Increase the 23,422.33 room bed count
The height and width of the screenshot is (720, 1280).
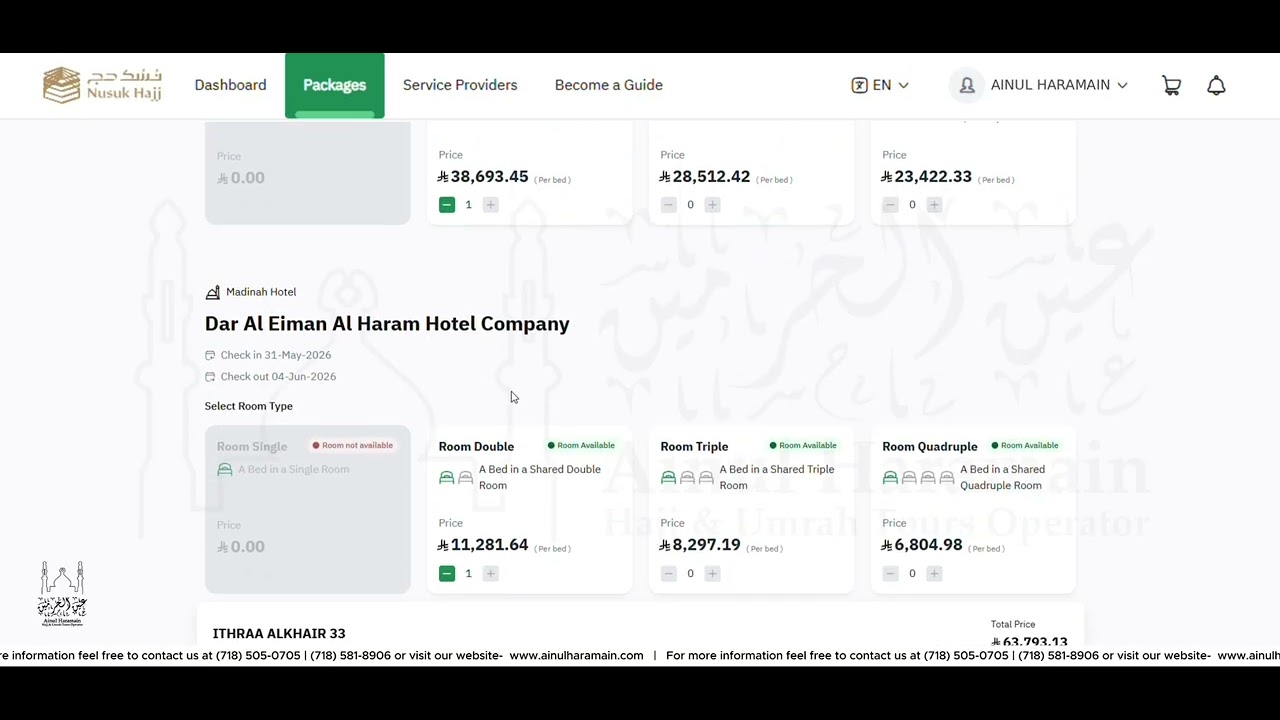point(934,204)
